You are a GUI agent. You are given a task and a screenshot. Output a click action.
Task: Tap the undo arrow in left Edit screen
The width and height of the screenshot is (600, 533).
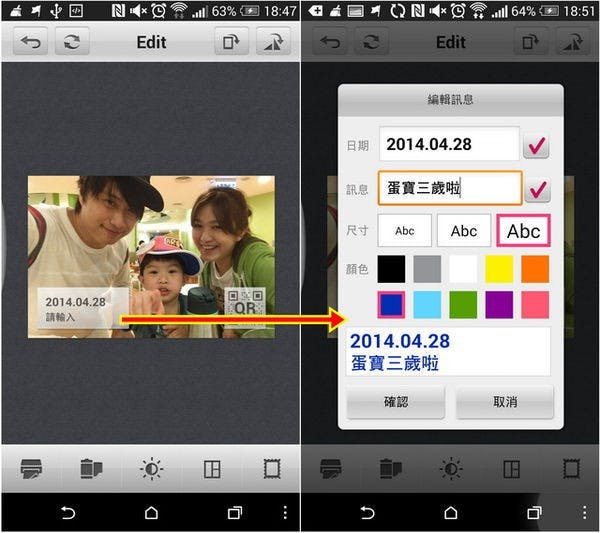pyautogui.click(x=31, y=41)
